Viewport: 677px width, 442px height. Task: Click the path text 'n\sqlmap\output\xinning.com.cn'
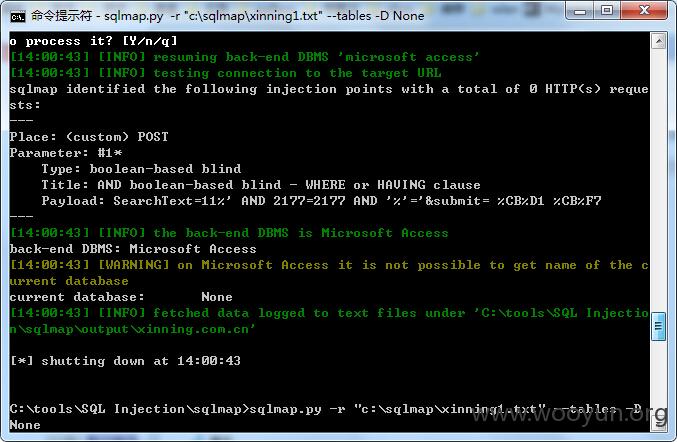[132, 329]
